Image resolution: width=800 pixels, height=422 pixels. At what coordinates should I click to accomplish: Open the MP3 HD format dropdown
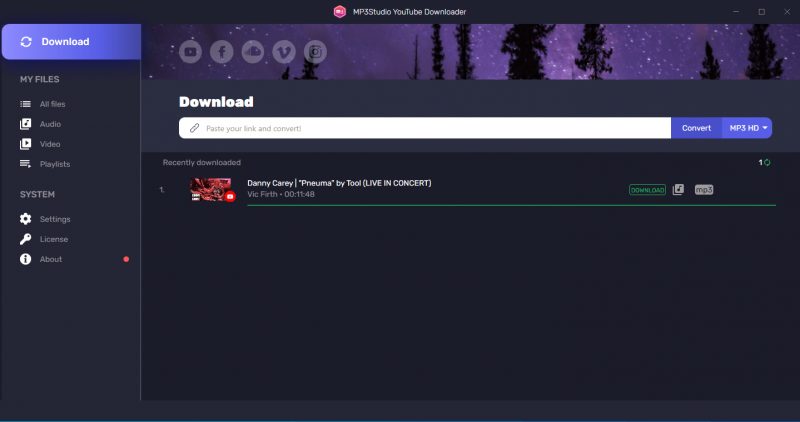[x=748, y=128]
